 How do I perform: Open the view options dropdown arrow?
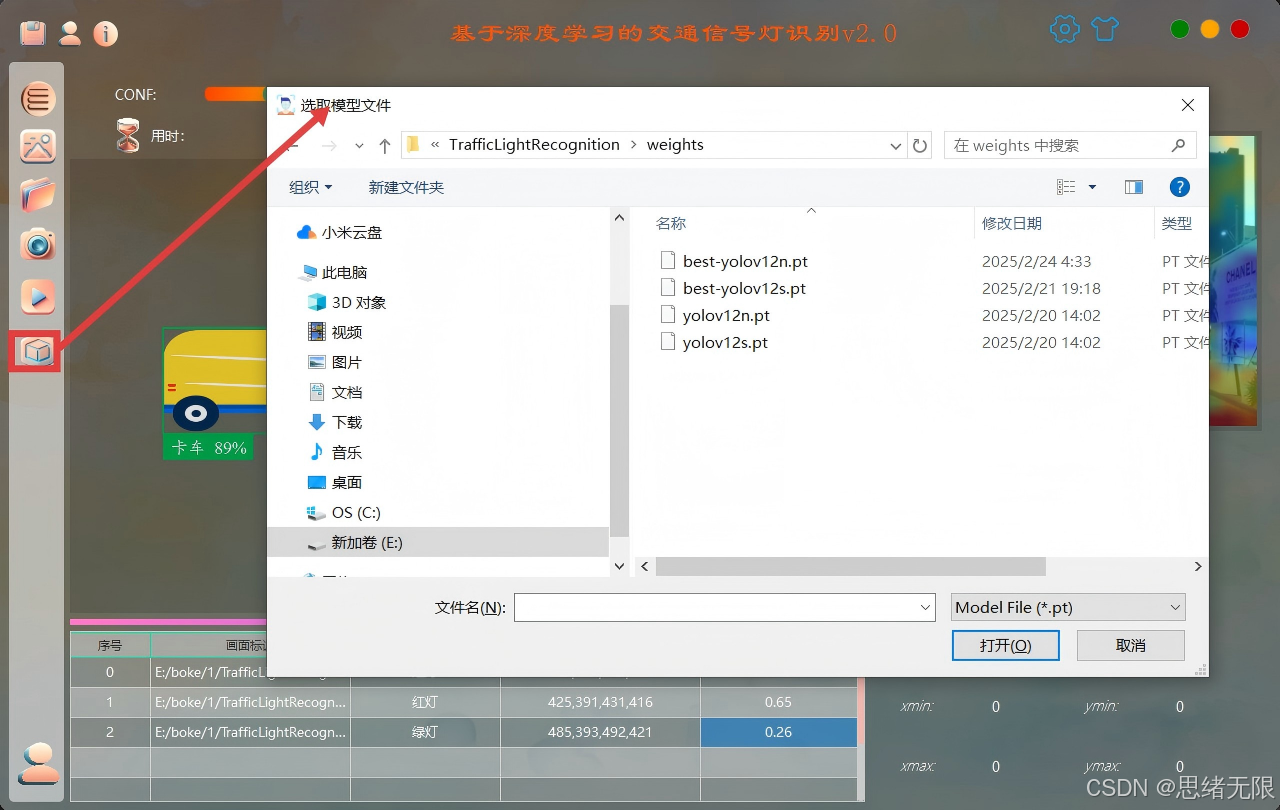point(1092,187)
